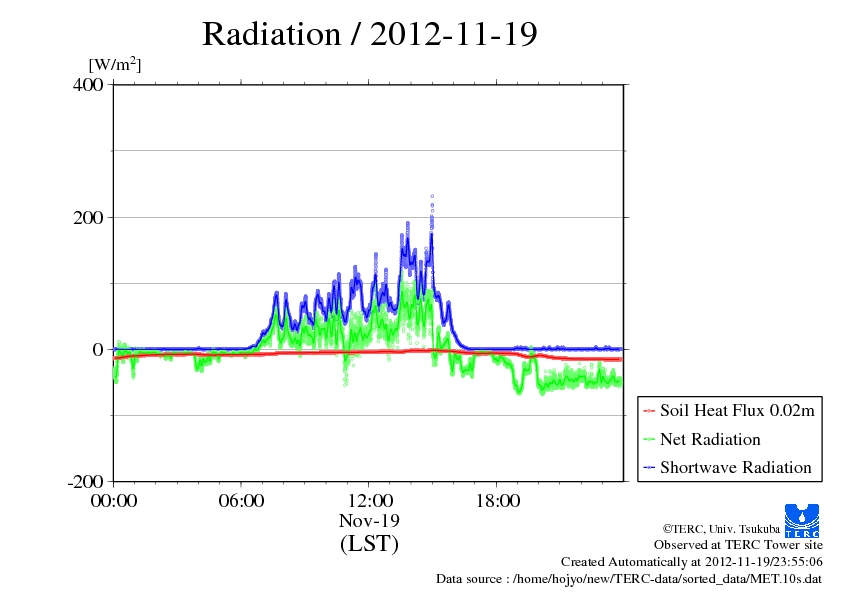Viewport: 842px width, 595px height.
Task: Click the 12:00 x-axis label
Action: click(370, 501)
